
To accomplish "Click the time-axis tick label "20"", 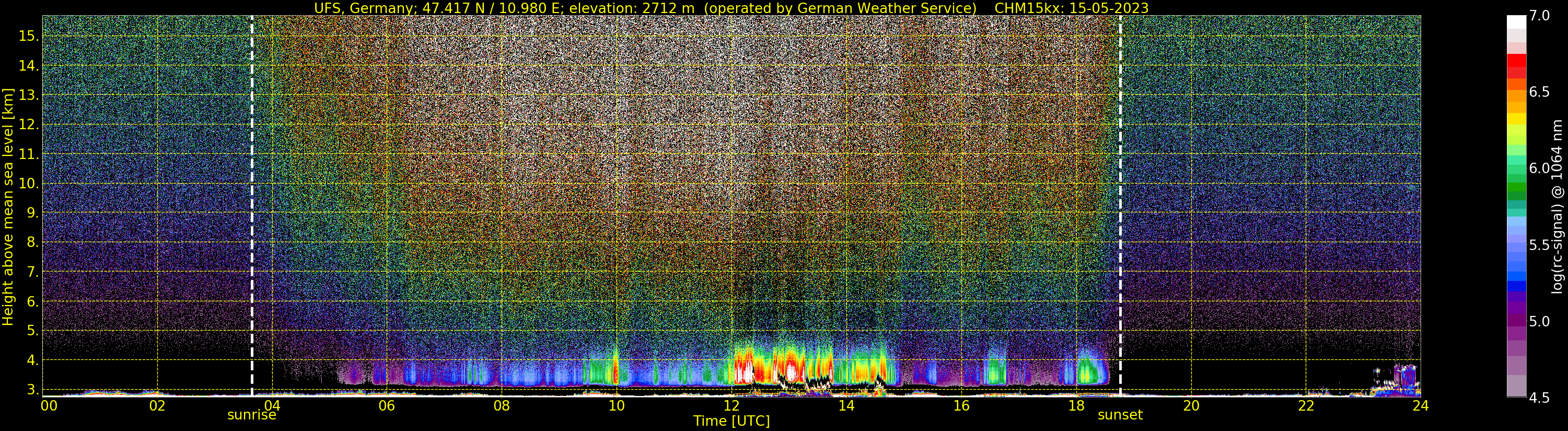I will (1191, 405).
